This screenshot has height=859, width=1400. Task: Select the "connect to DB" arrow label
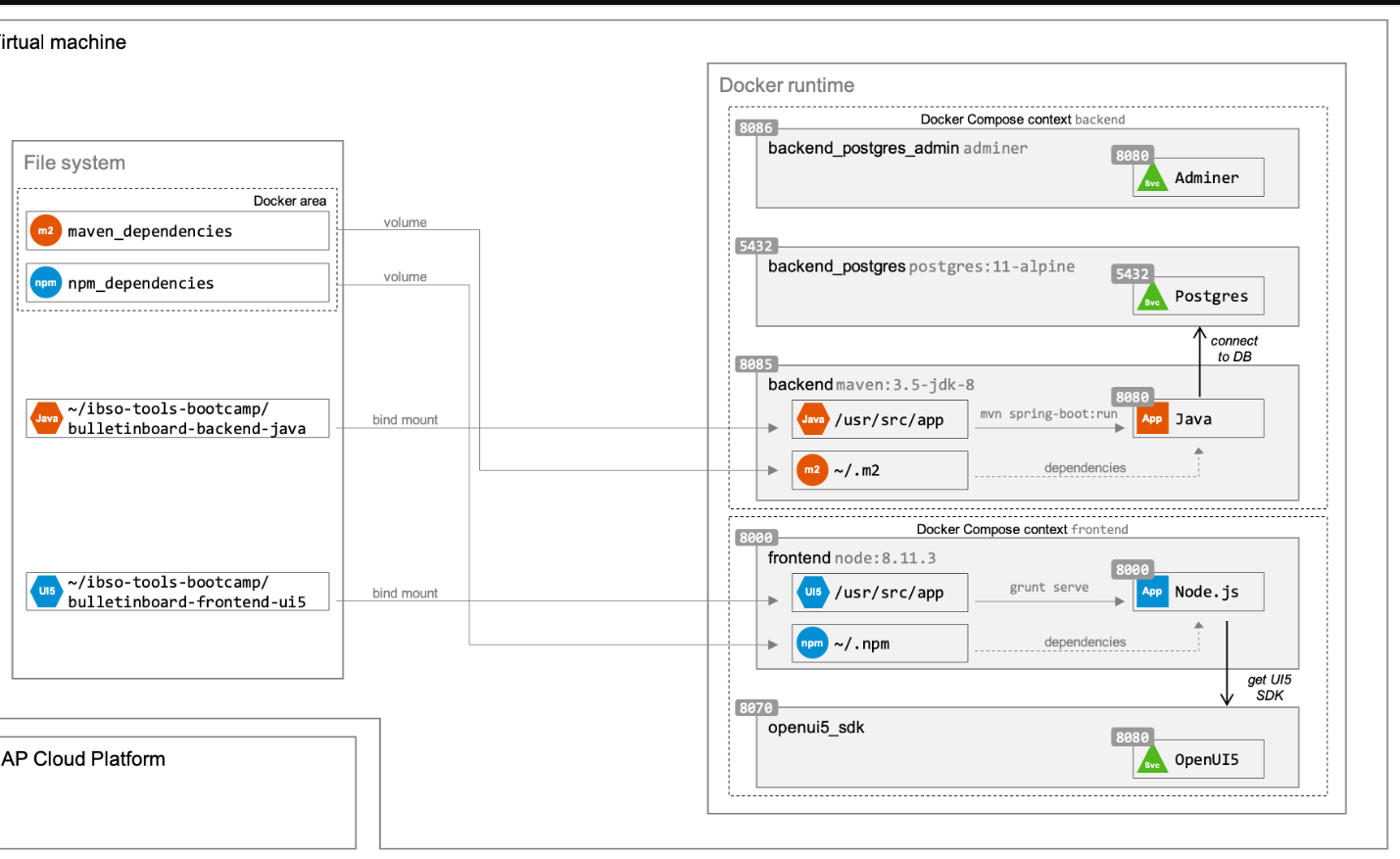pos(1234,349)
